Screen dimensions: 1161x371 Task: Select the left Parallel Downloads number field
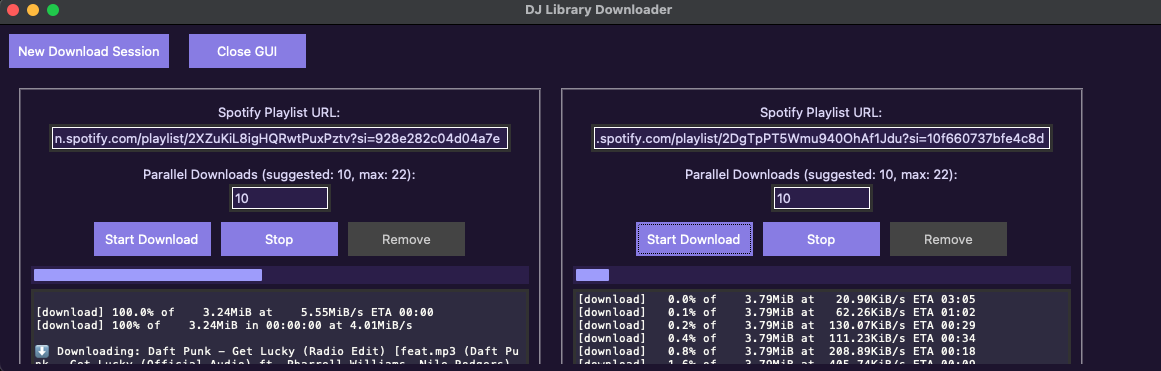pyautogui.click(x=280, y=198)
